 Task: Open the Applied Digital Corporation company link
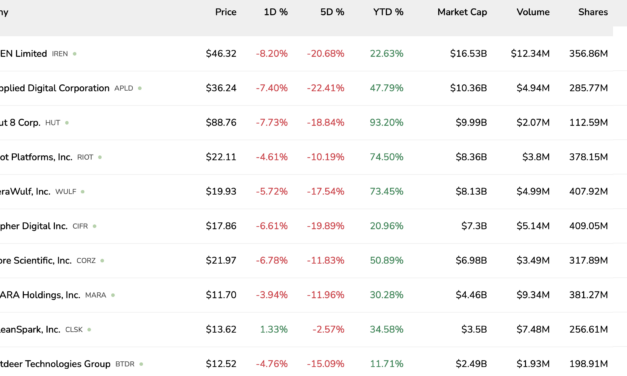(54, 88)
